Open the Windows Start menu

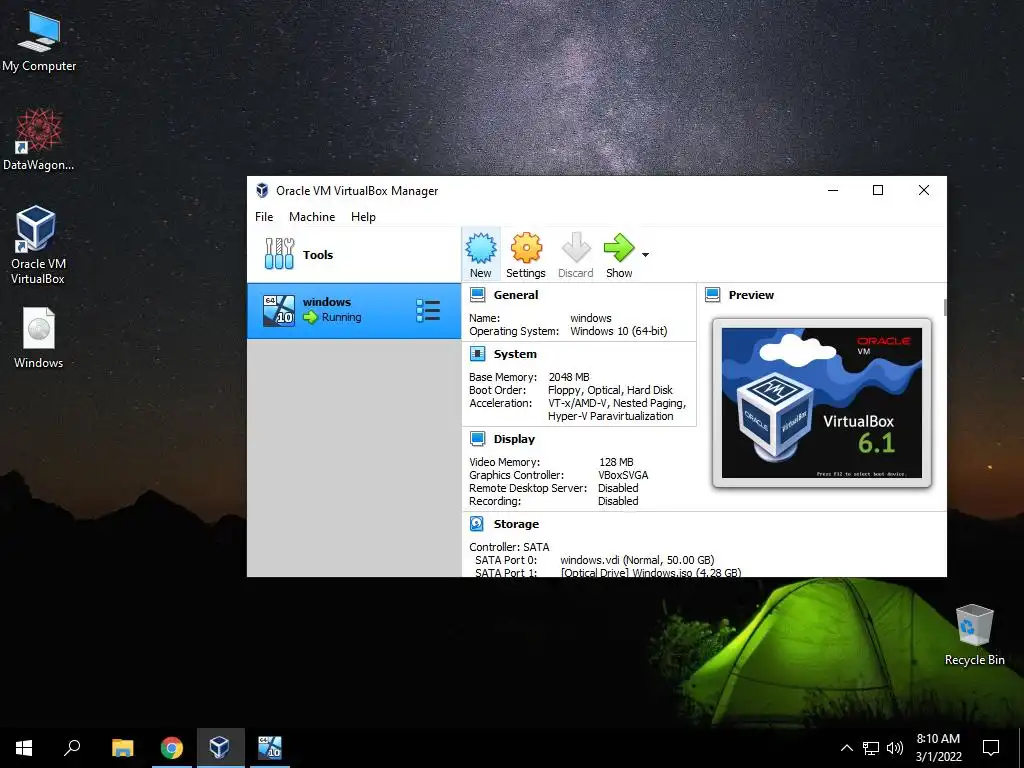coord(24,748)
